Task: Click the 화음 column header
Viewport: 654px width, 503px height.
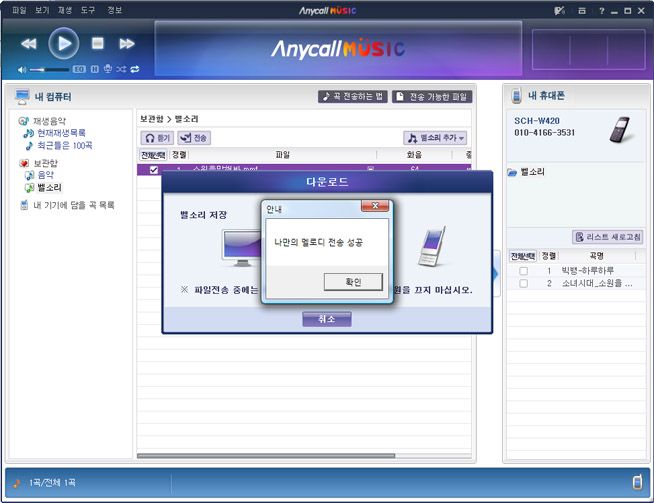Action: point(414,155)
